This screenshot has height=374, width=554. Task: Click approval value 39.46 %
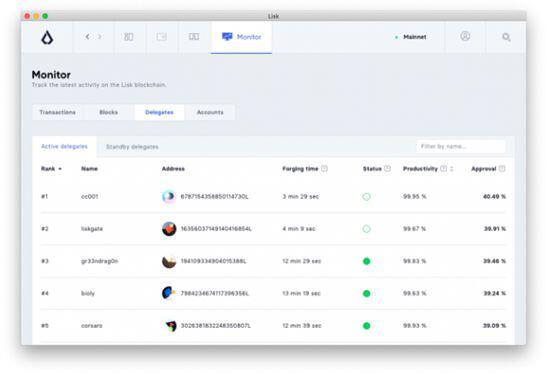tap(494, 261)
